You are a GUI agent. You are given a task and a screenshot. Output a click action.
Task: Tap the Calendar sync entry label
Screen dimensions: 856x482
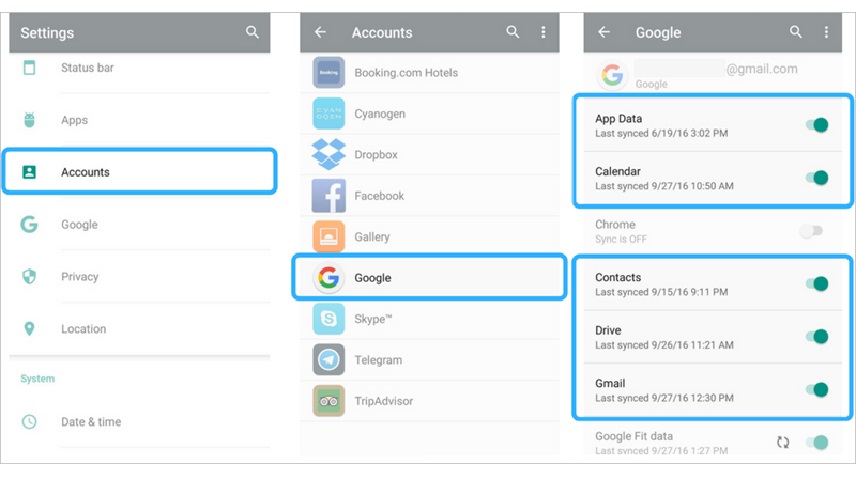618,171
